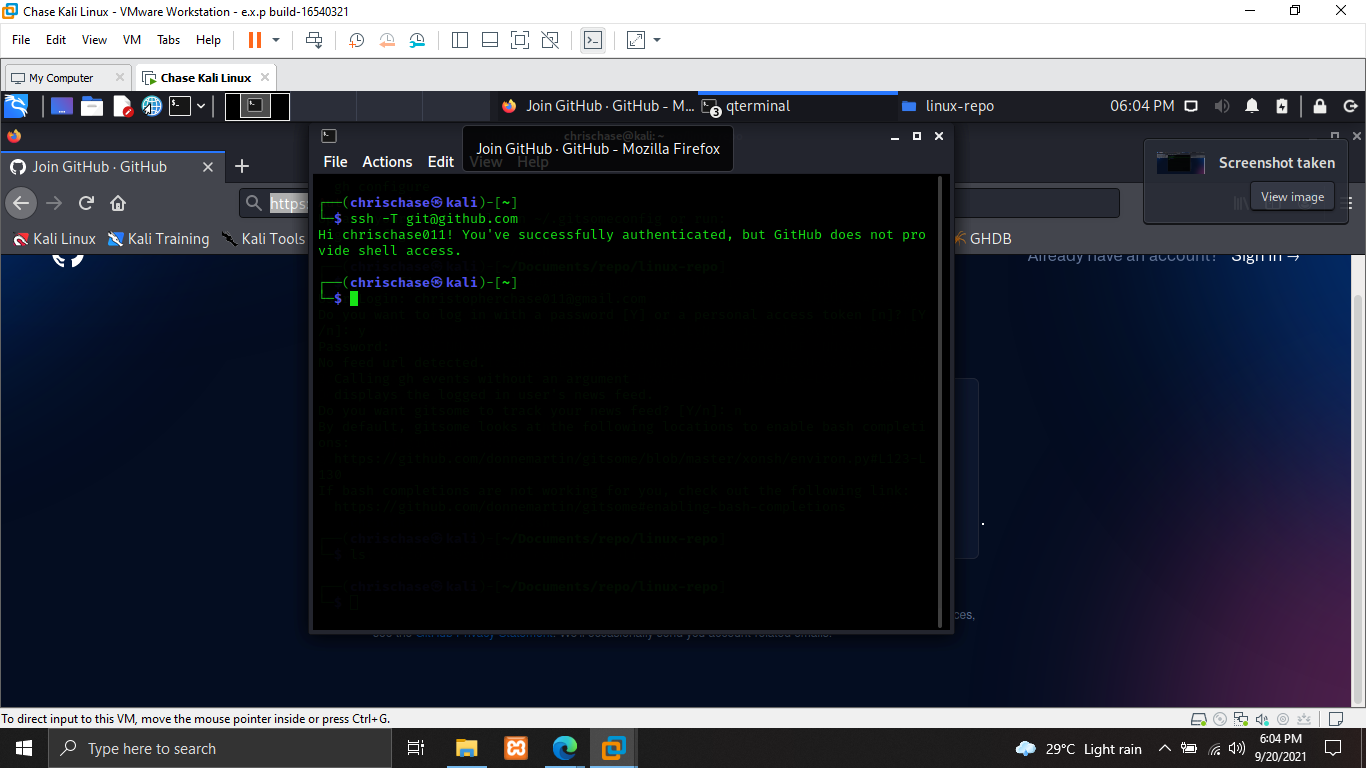
Task: Open the VMware Edit menu
Action: (x=56, y=40)
